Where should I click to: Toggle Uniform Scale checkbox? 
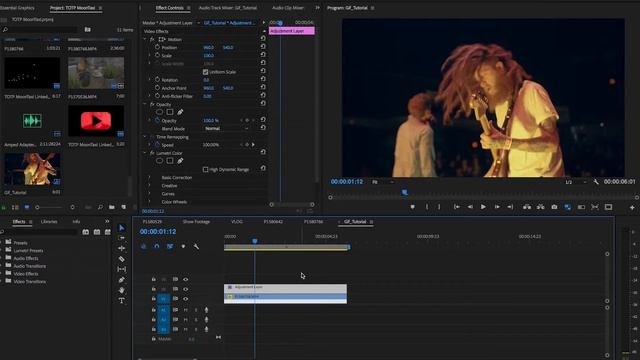click(205, 72)
